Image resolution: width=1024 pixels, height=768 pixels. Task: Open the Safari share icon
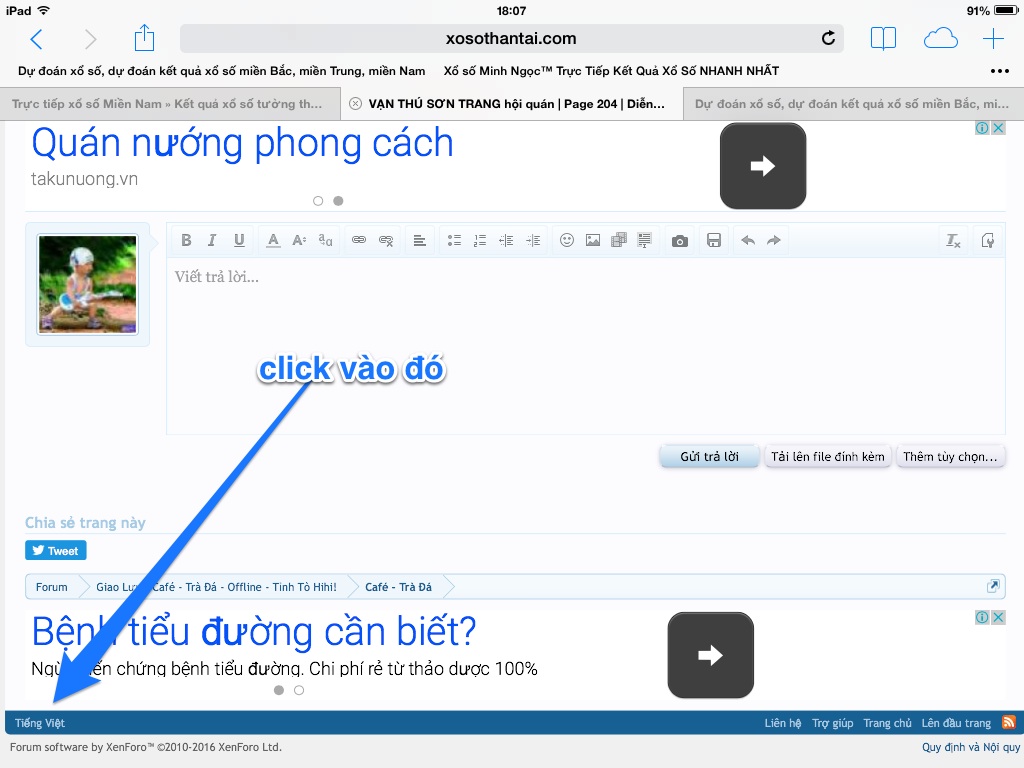145,39
